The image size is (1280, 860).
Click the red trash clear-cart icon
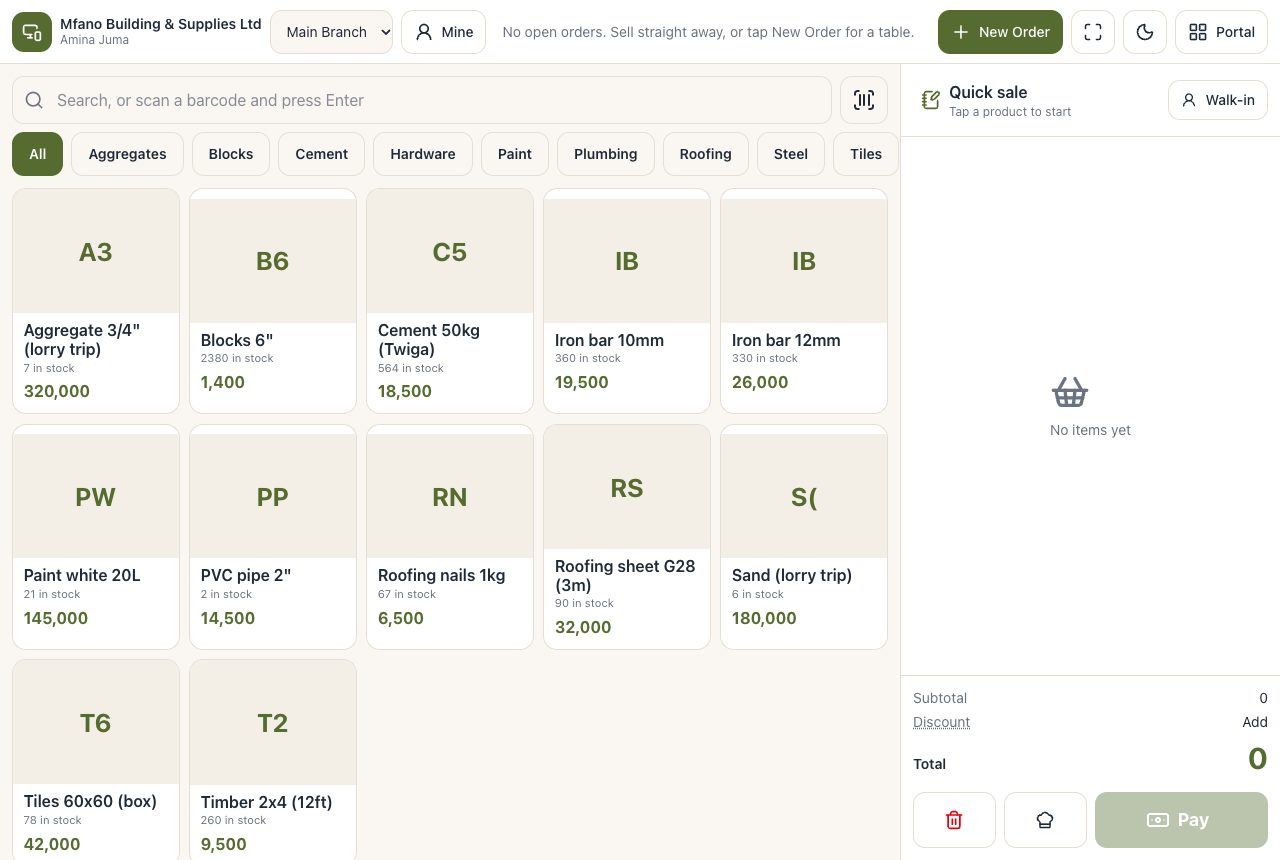pyautogui.click(x=954, y=820)
